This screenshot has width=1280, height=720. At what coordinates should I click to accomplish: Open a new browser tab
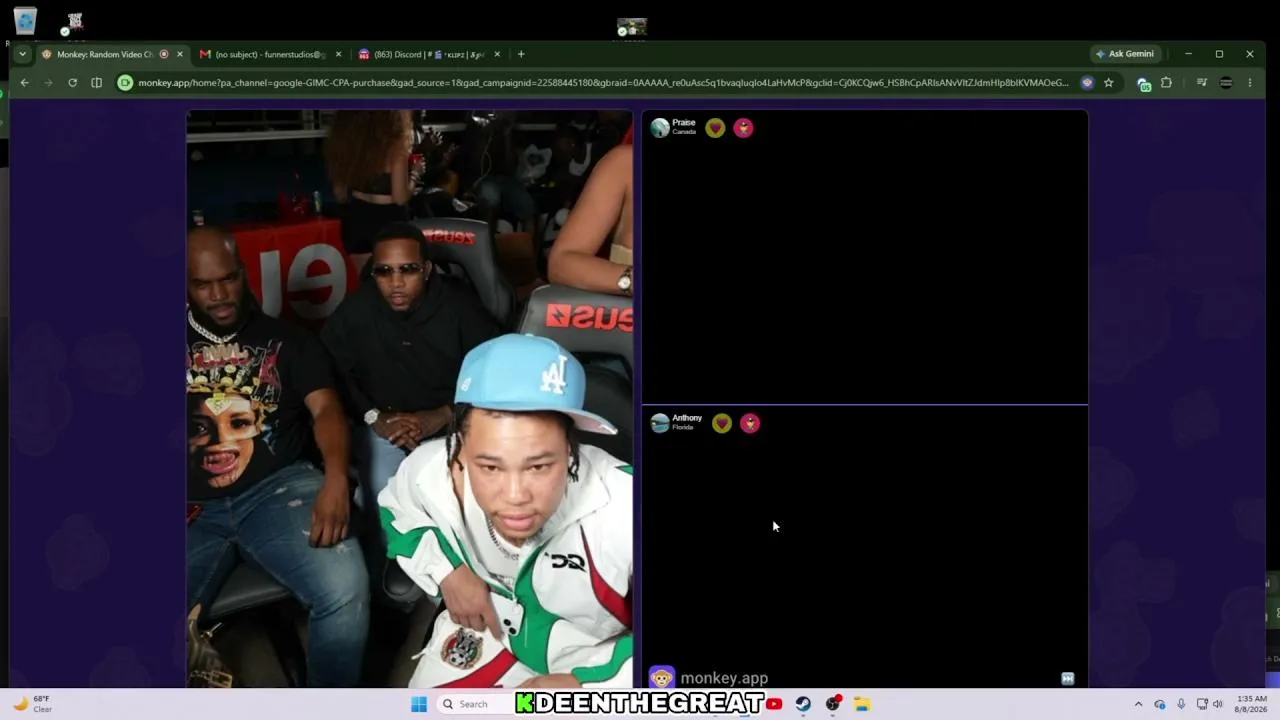[521, 54]
